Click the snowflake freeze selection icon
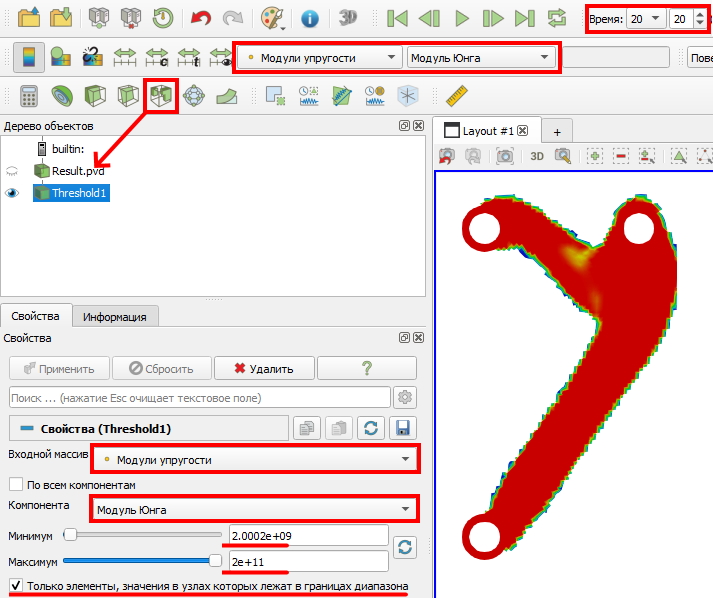 (x=407, y=96)
